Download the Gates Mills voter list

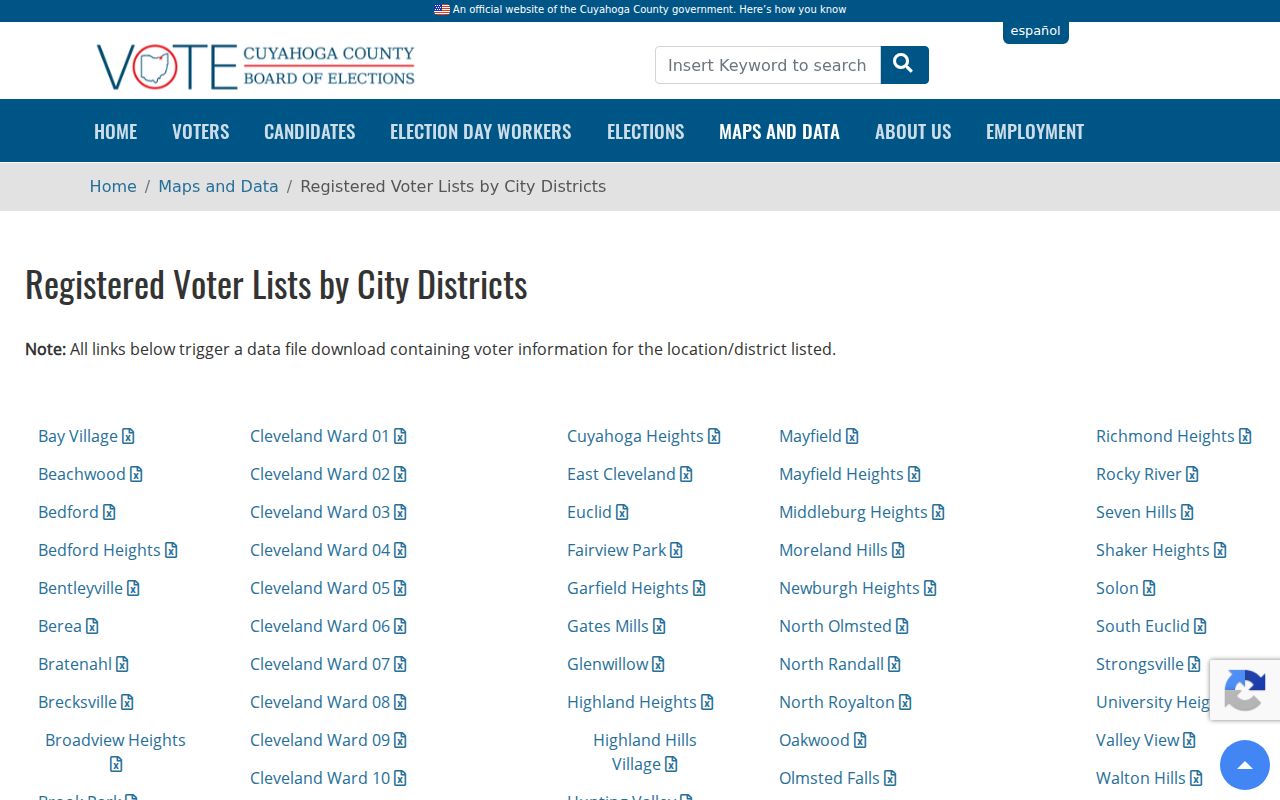(x=616, y=626)
